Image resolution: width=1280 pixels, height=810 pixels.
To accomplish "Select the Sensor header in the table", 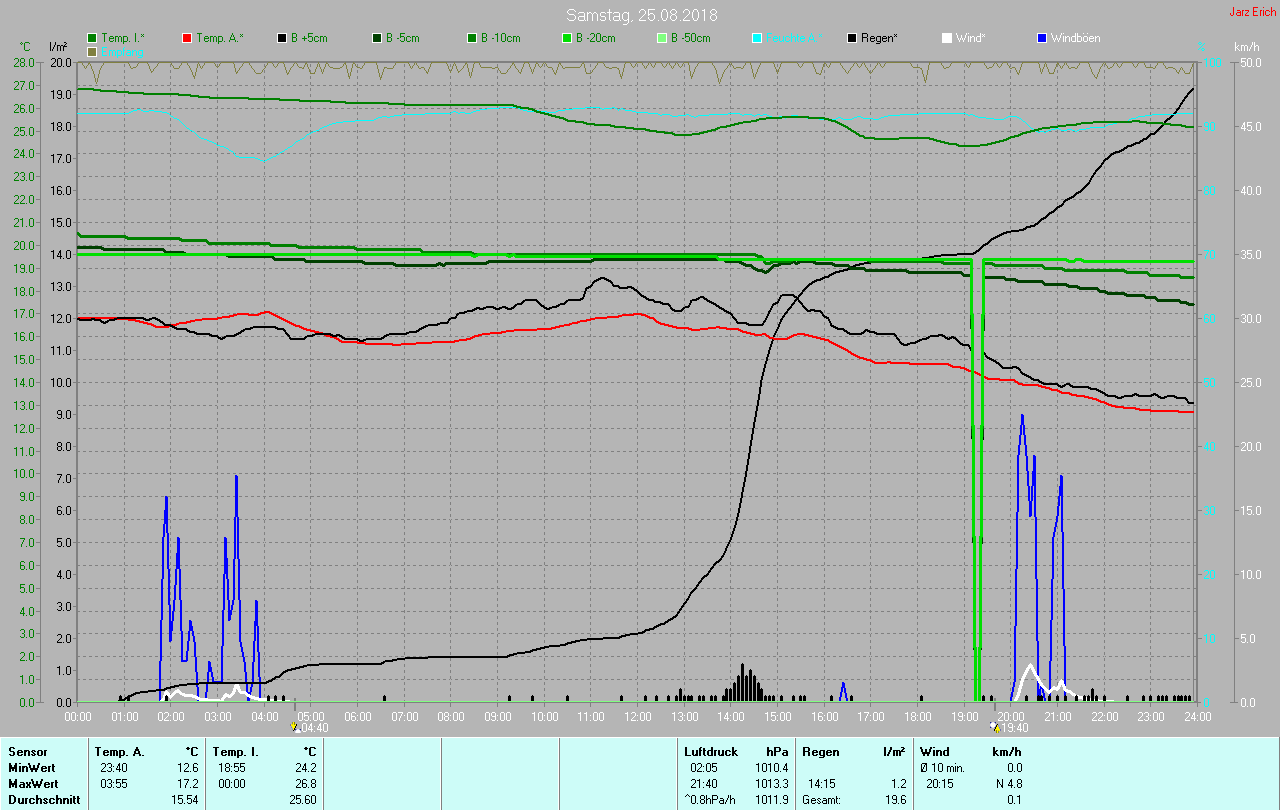I will [x=27, y=752].
